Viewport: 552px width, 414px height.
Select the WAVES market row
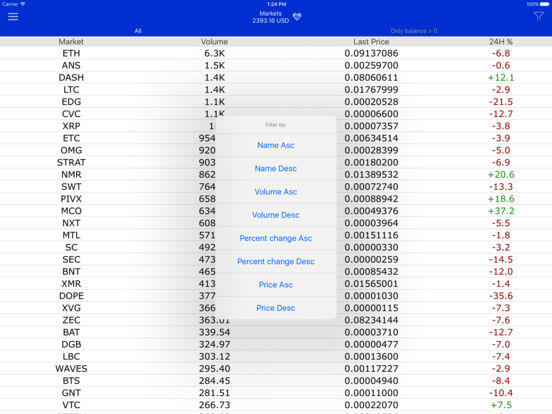[276, 369]
